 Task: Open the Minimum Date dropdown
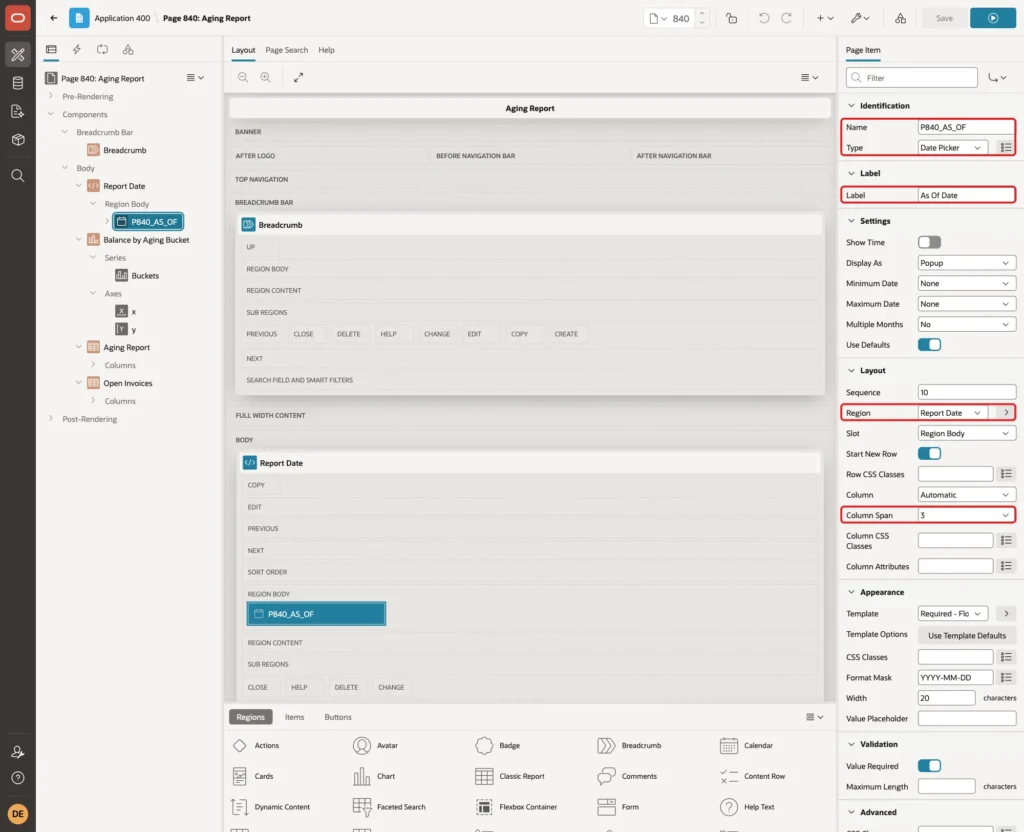tap(967, 283)
